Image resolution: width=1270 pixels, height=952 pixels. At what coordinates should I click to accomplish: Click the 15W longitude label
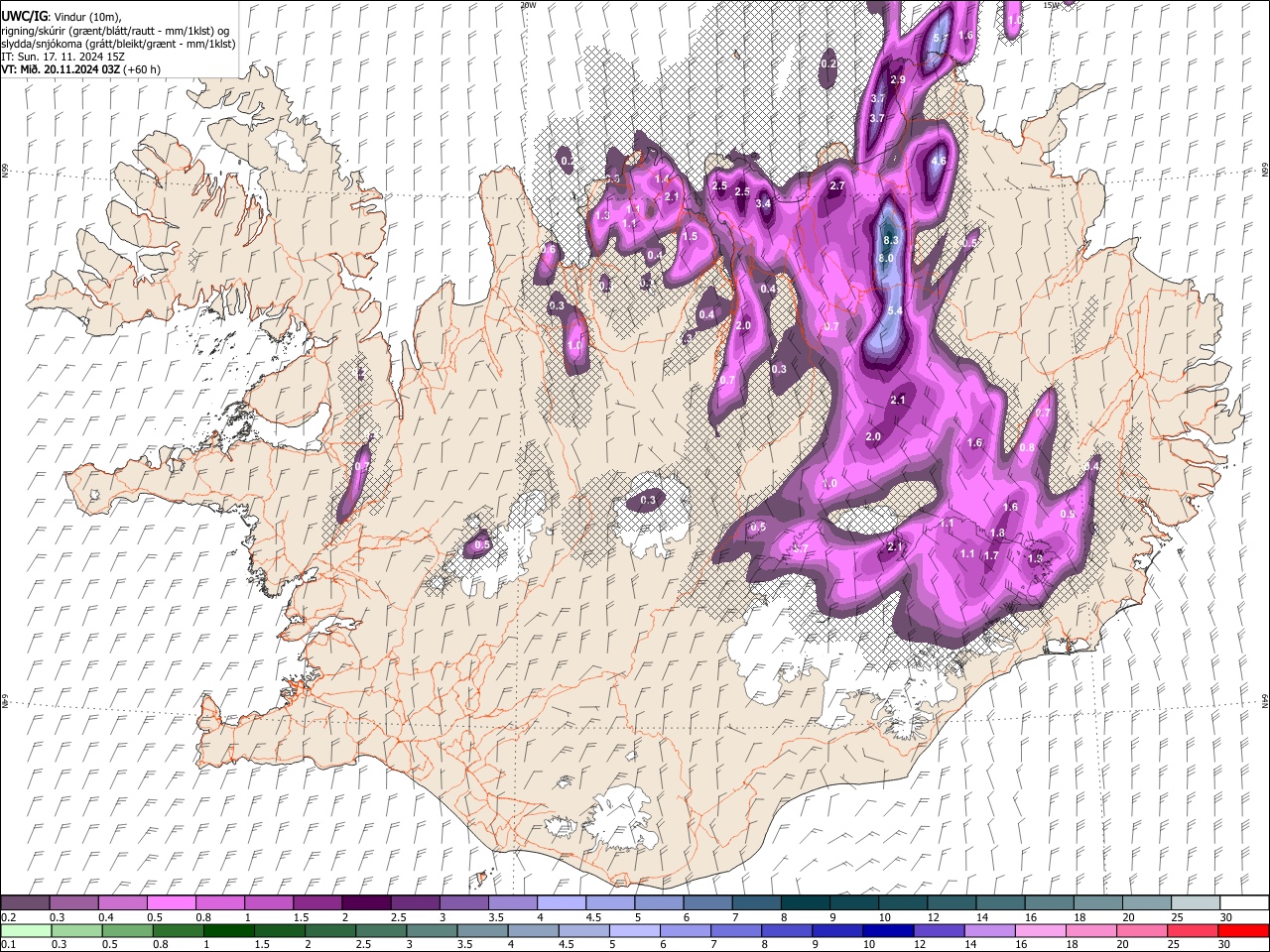click(x=1052, y=5)
